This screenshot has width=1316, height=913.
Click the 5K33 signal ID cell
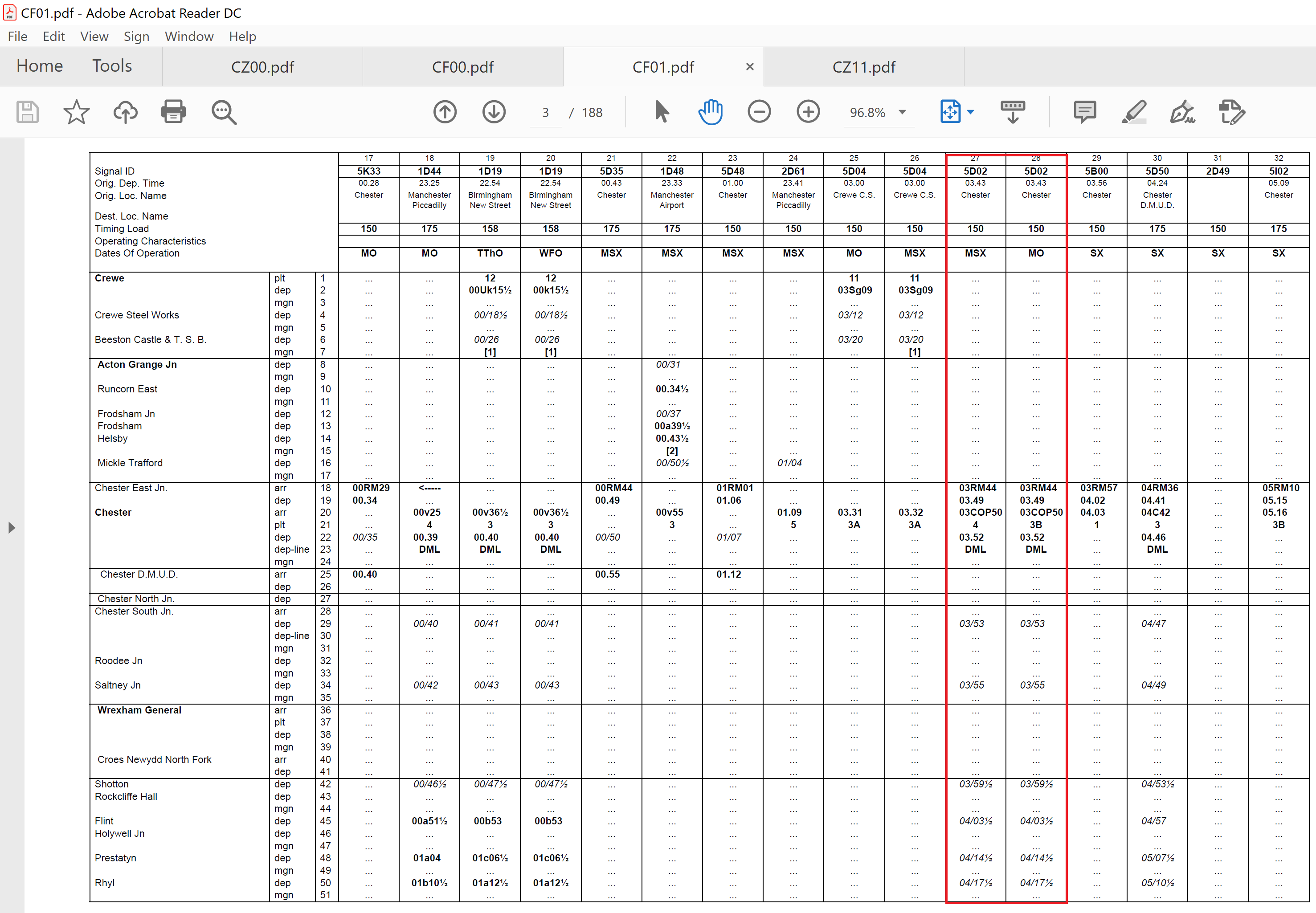coord(369,171)
